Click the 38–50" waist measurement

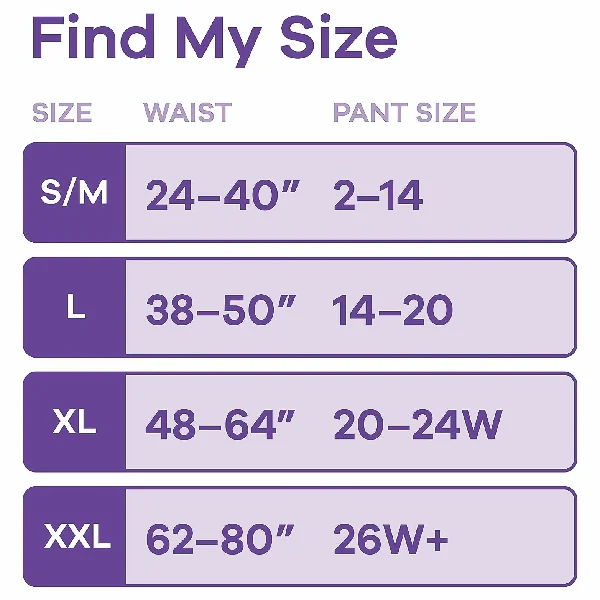point(221,310)
